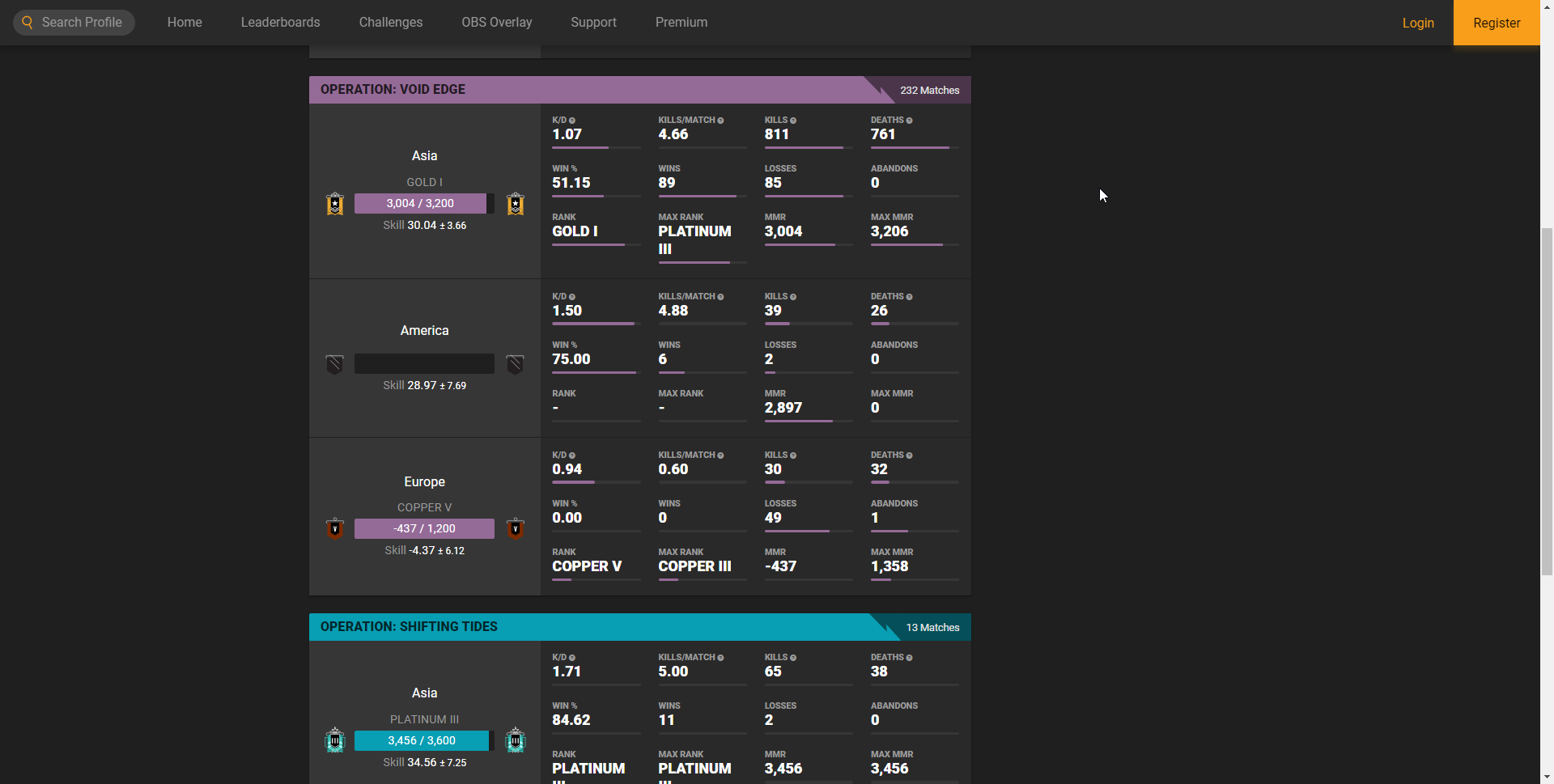Click into the Search Profile field

82,23
